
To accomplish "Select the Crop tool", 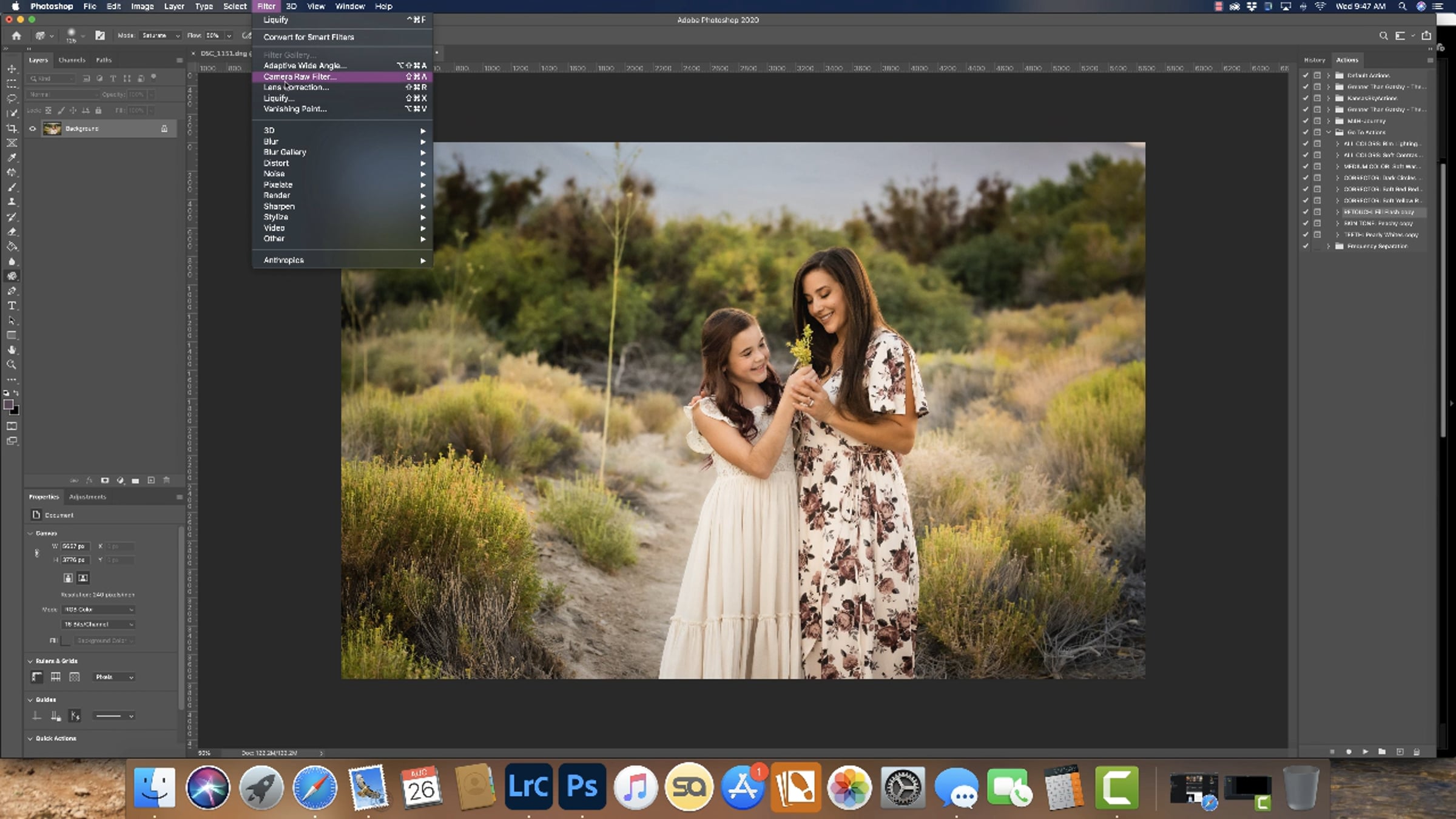I will 12,128.
